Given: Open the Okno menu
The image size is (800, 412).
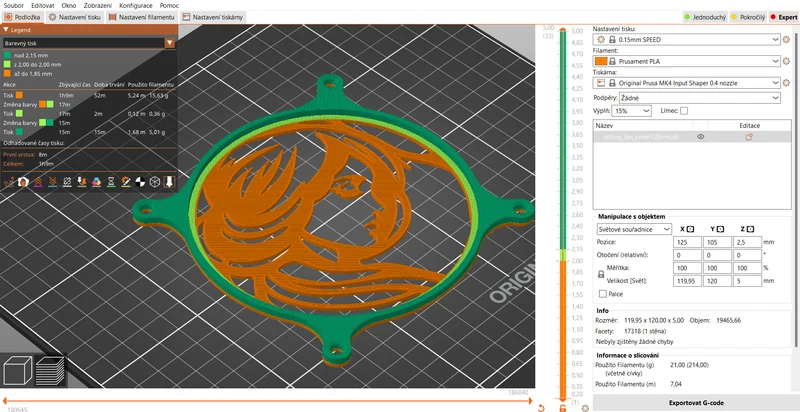Looking at the screenshot, I should click(x=68, y=6).
